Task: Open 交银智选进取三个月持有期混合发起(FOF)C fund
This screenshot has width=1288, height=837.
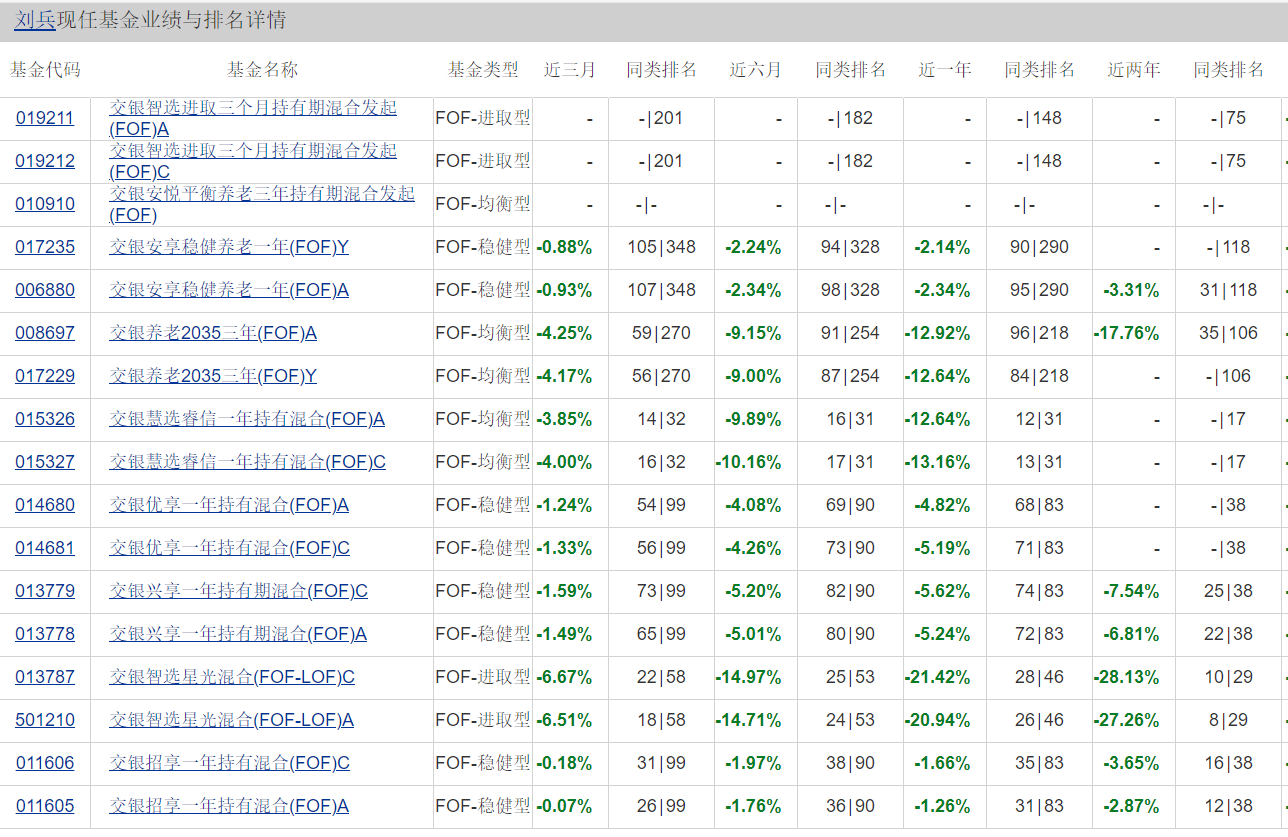Action: pos(253,161)
